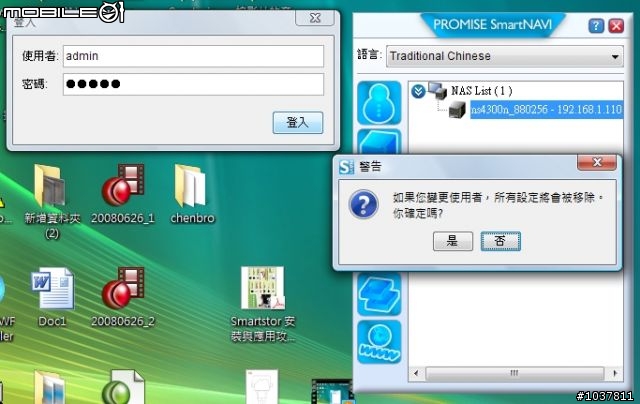This screenshot has width=640, height=404.
Task: Click right arrow of NAS list scrollbar
Action: 615,373
